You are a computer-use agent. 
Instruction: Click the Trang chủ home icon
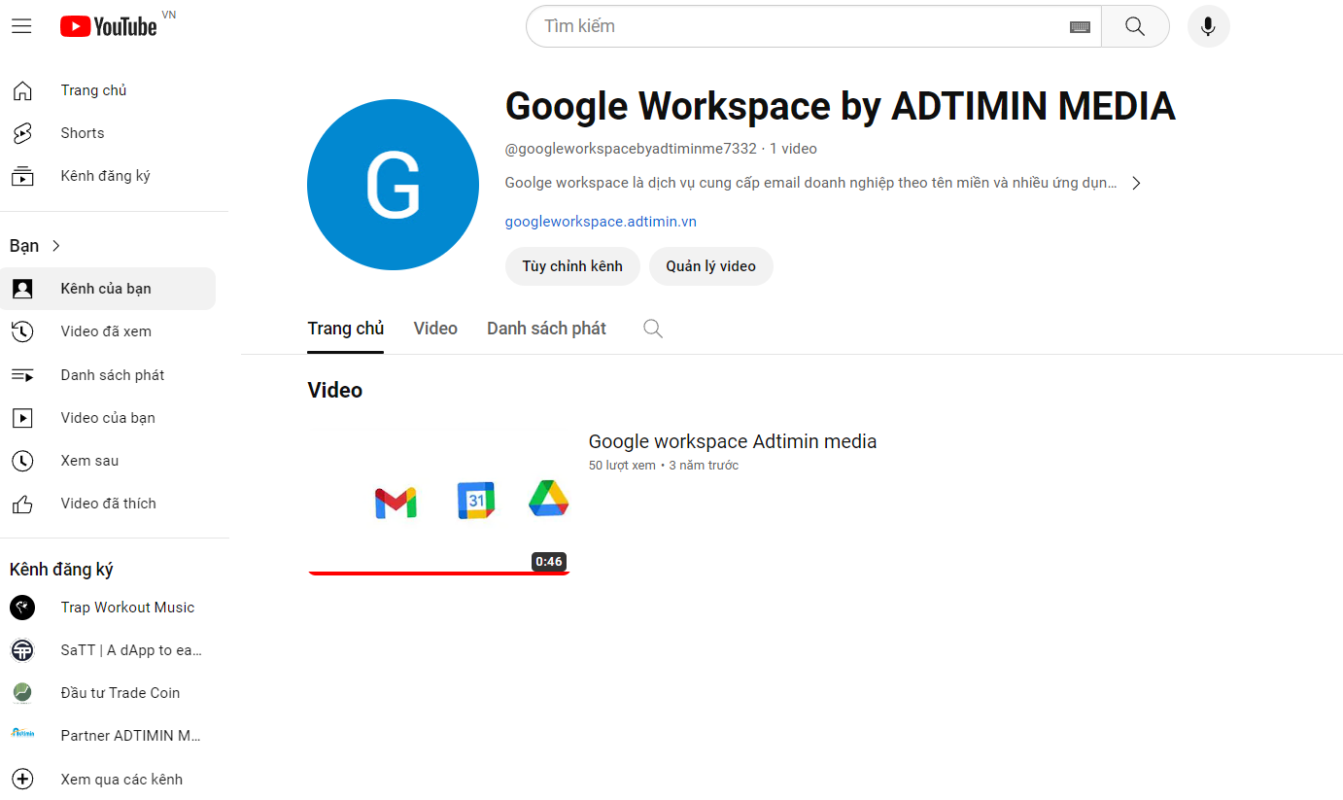22,91
